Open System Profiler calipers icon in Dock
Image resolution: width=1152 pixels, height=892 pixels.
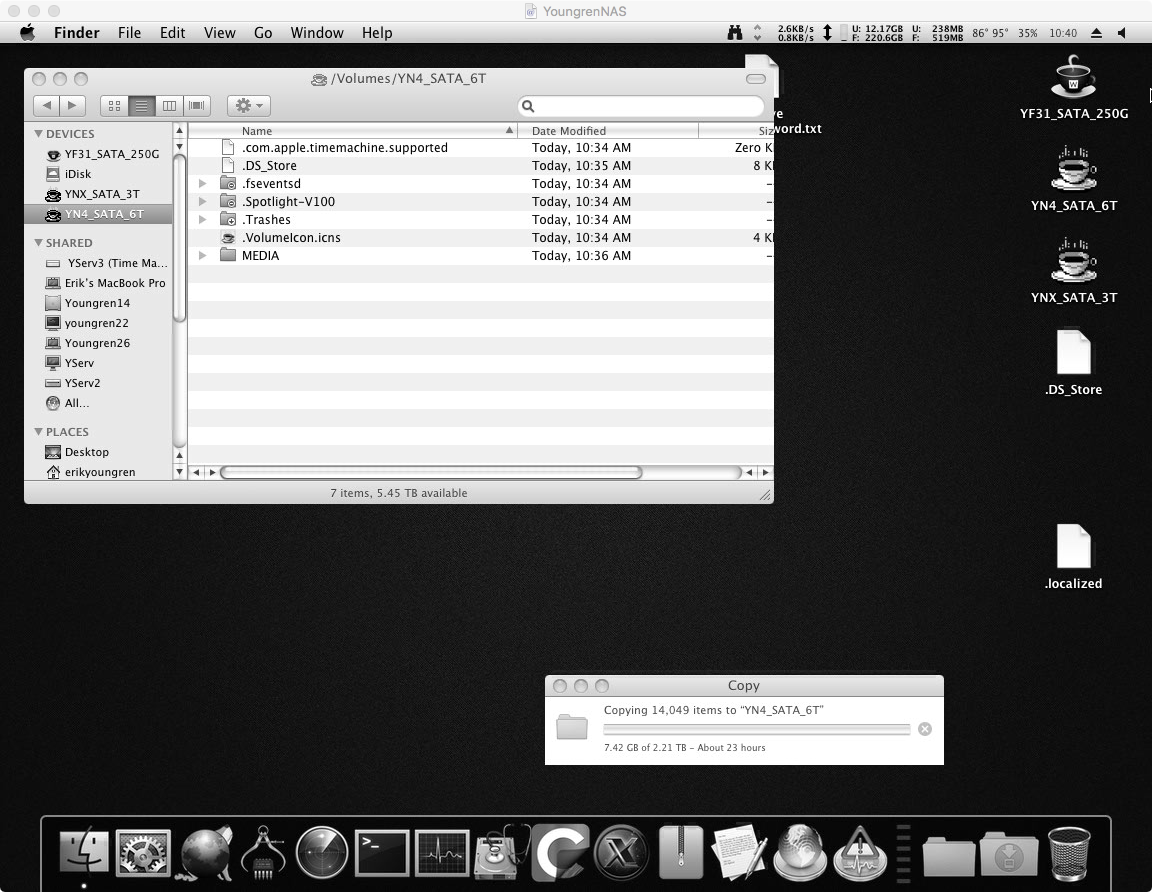click(x=262, y=852)
